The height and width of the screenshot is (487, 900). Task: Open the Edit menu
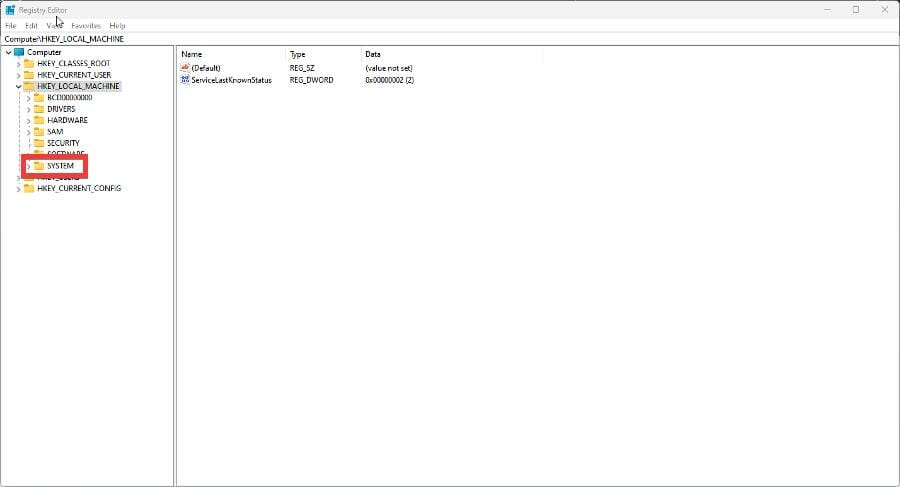[x=31, y=26]
